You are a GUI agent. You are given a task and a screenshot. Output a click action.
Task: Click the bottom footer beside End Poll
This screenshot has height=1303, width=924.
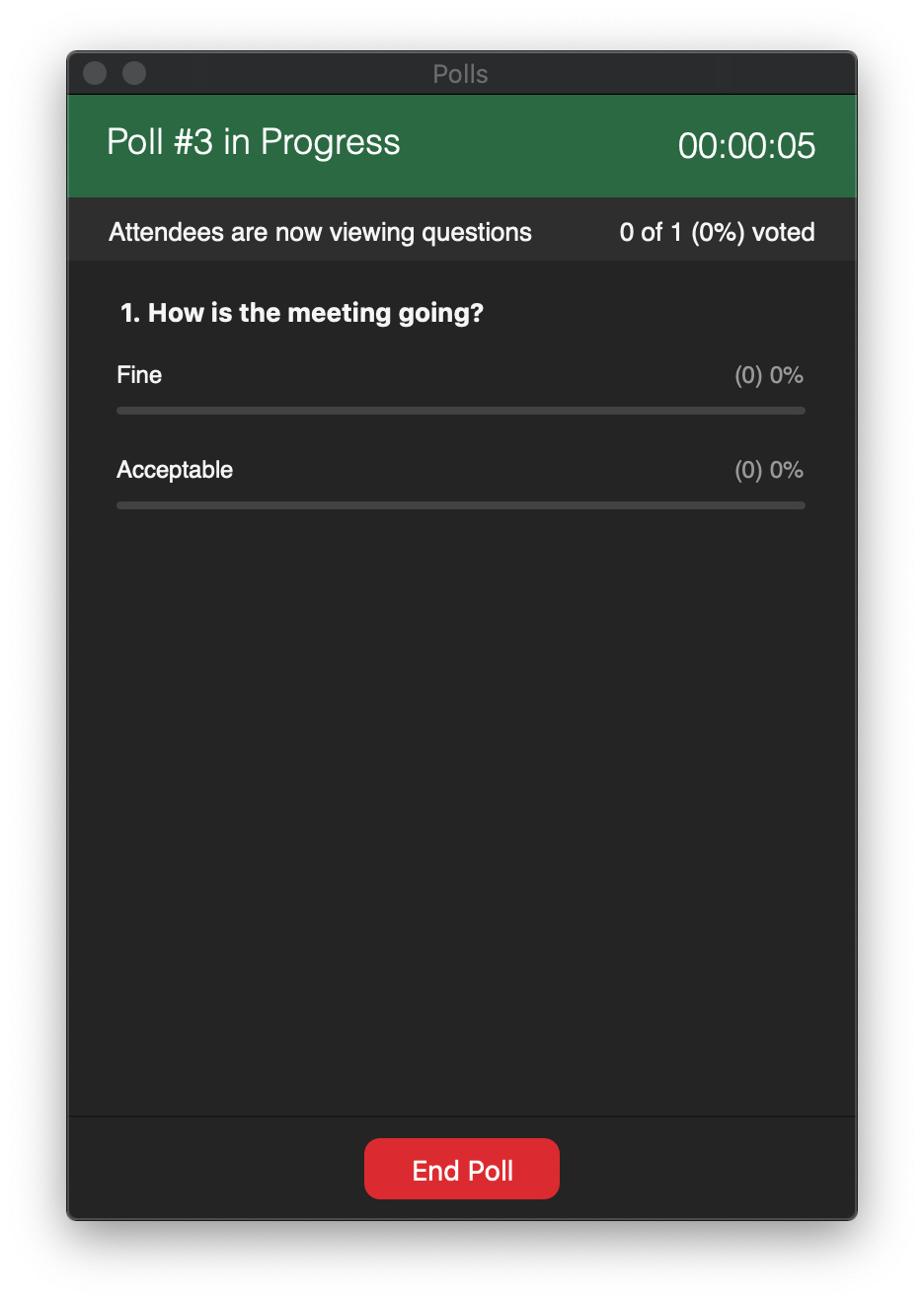[217, 1169]
